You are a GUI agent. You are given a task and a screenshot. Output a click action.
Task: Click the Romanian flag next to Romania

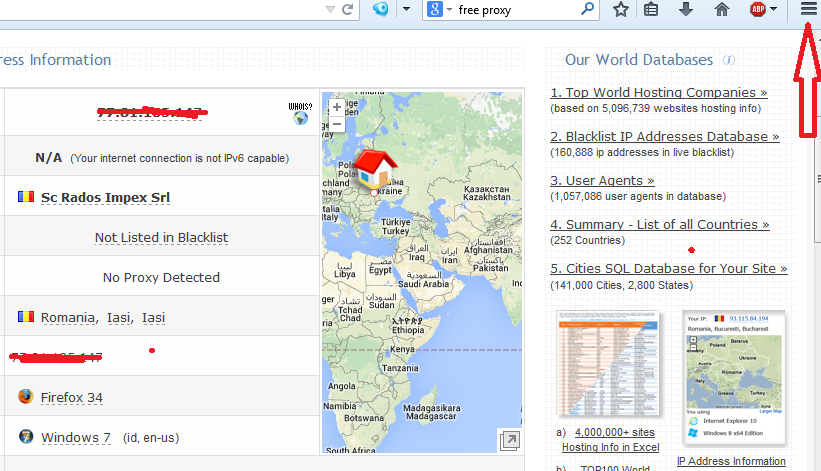click(x=26, y=316)
